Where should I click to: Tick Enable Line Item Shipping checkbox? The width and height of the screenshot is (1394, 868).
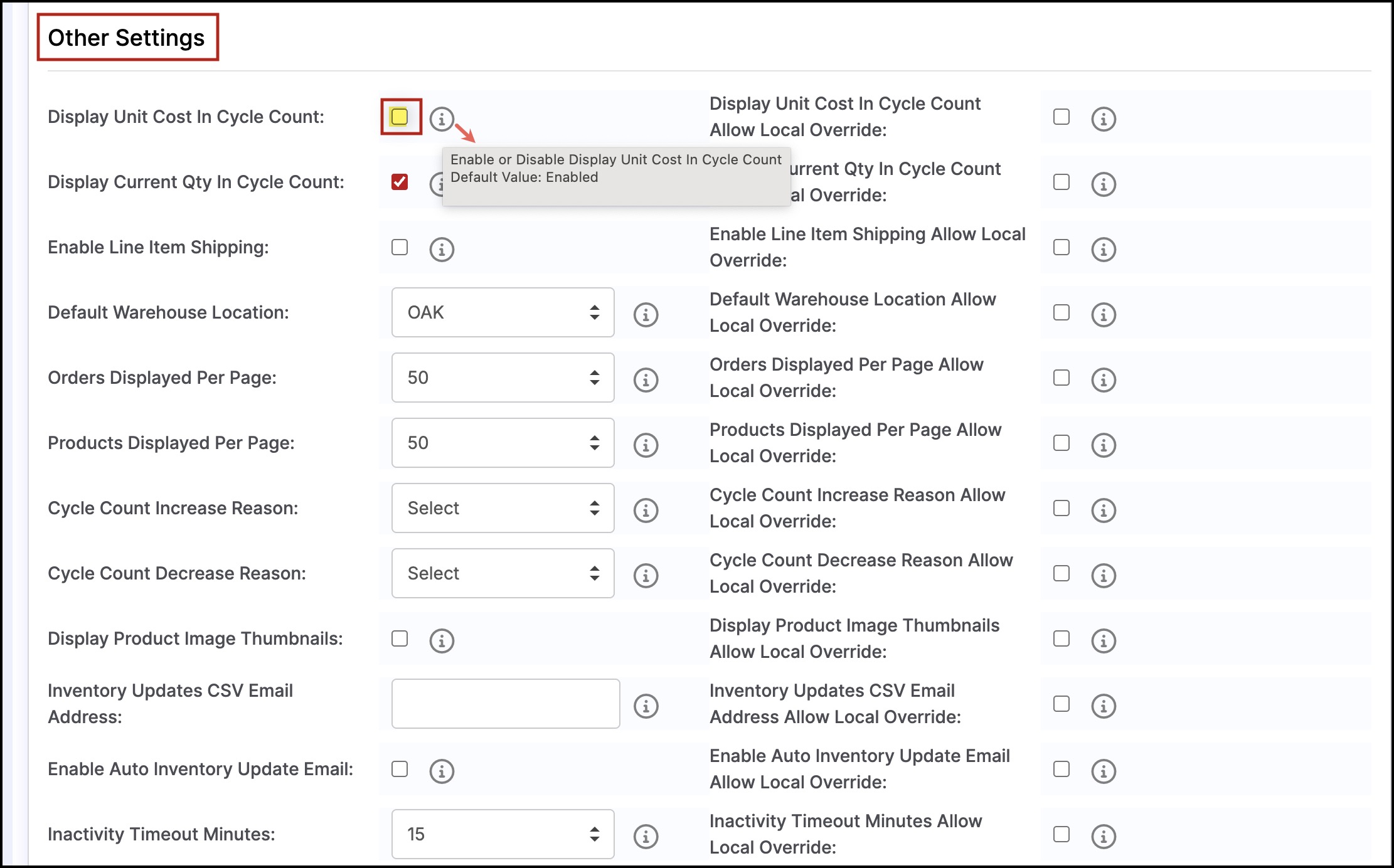400,247
